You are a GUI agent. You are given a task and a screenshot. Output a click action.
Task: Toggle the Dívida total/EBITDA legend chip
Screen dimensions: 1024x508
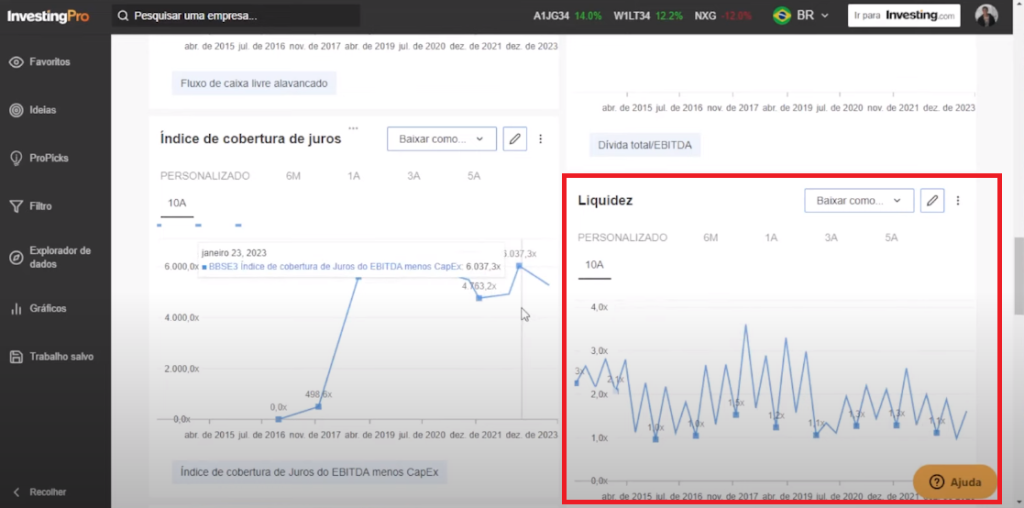643,145
